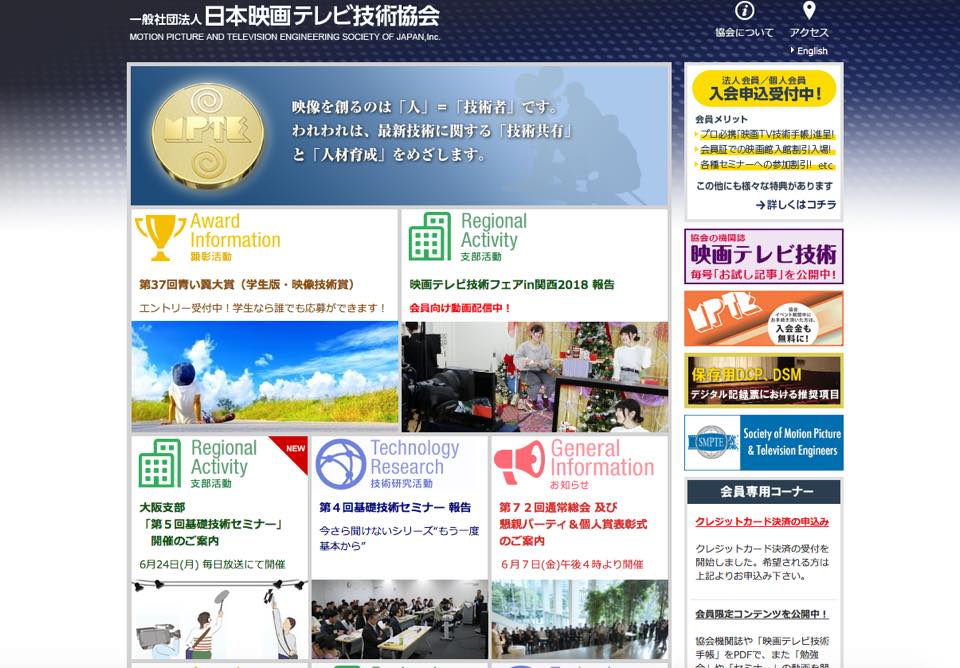
Task: Click the gold trophy Award Information icon
Action: (x=160, y=237)
